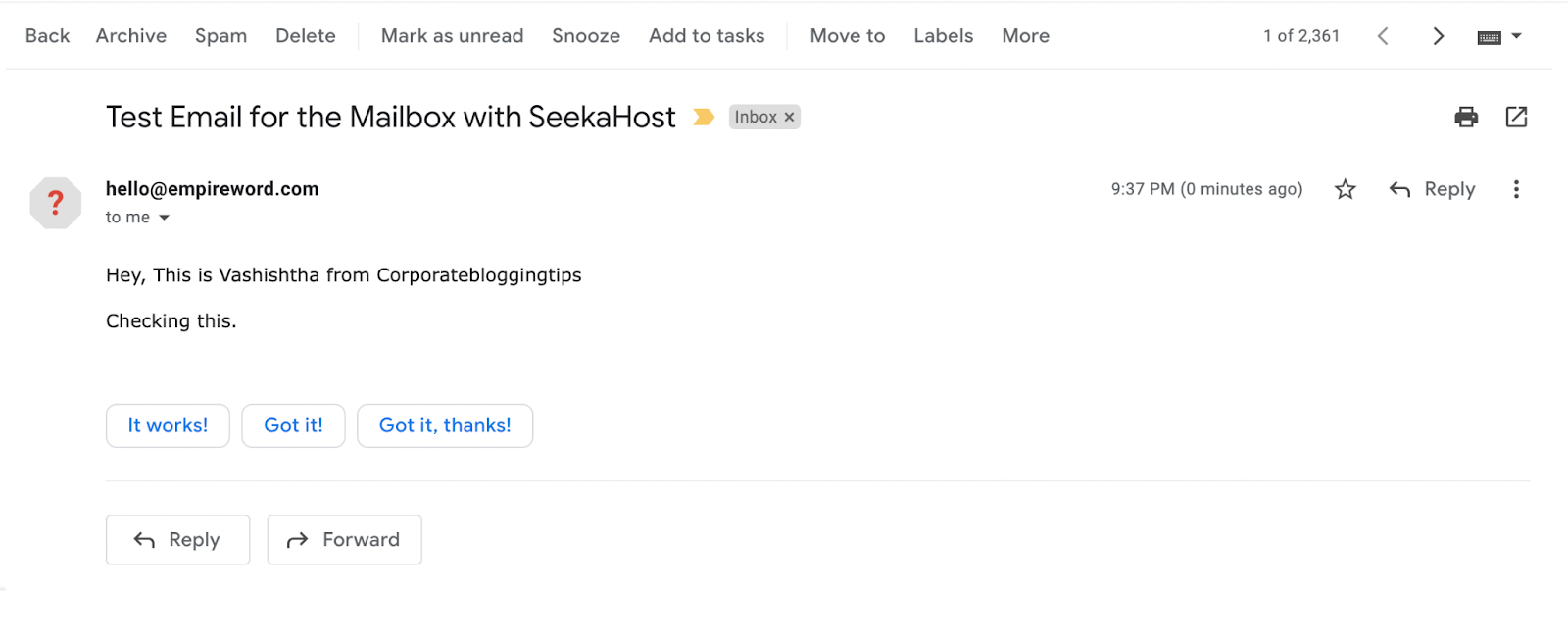
Task: Expand the 'to me' recipient details
Action: (164, 218)
